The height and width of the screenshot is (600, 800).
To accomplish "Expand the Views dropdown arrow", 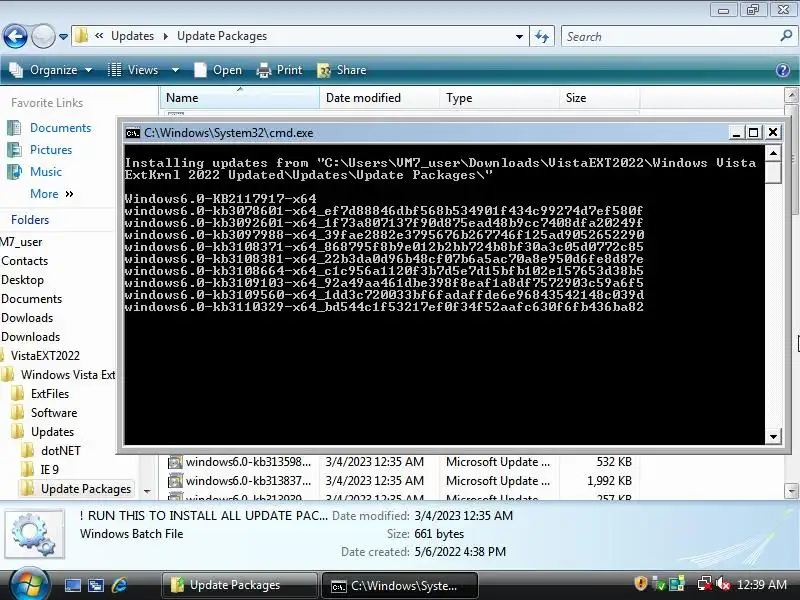I will 175,70.
